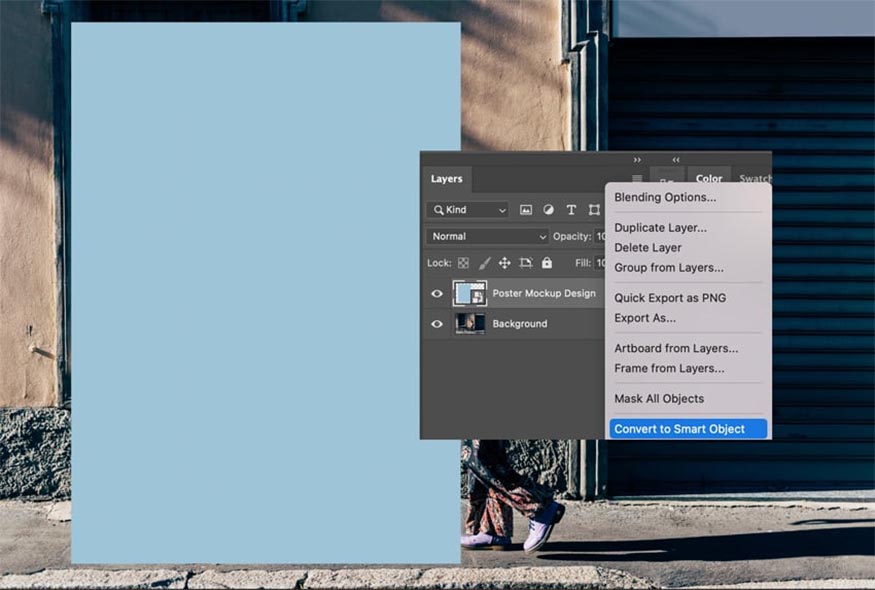Screen dimensions: 875x590
Task: Click the right-pointing double-chevron collapse arrow
Action: click(637, 160)
